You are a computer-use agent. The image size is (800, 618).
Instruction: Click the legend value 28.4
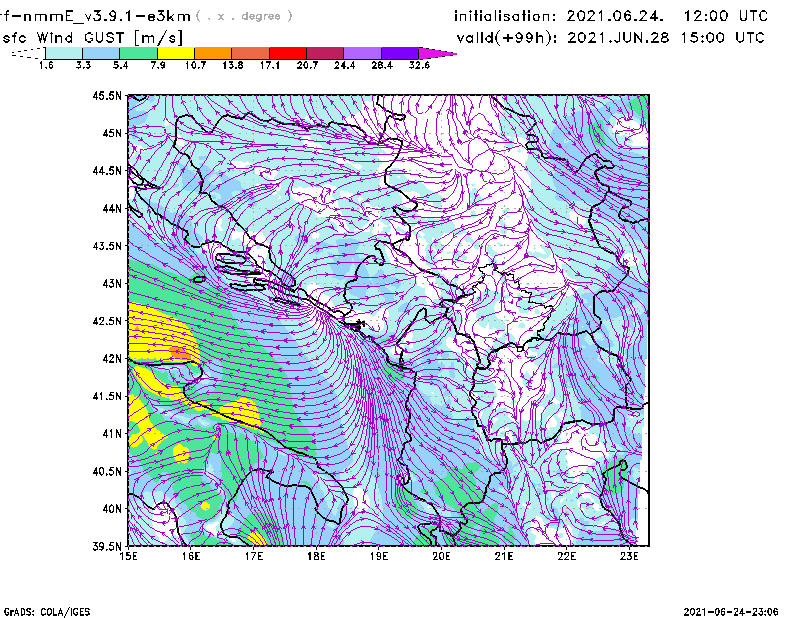382,65
